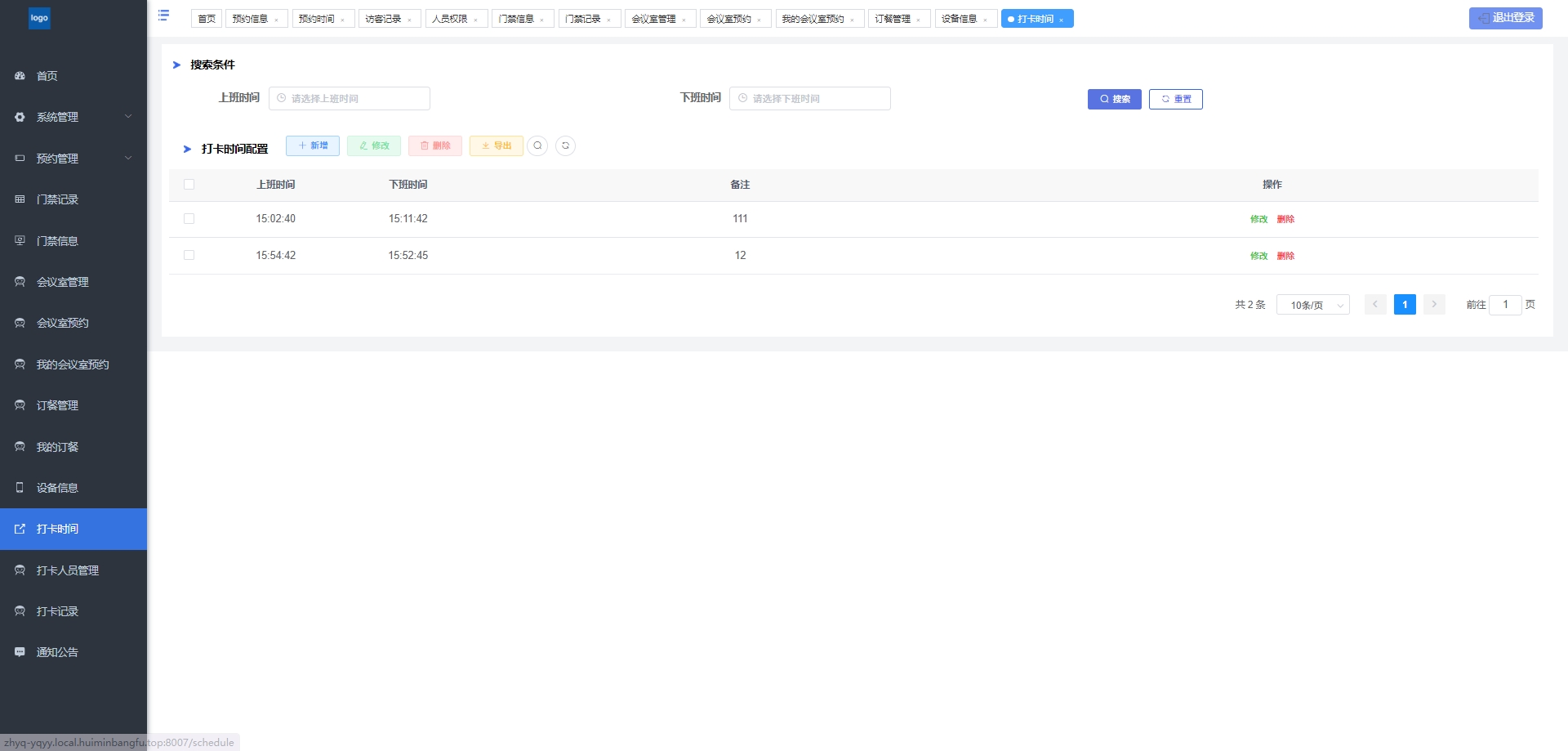Refresh the table with round refresh icon
The image size is (1568, 751).
pos(565,145)
